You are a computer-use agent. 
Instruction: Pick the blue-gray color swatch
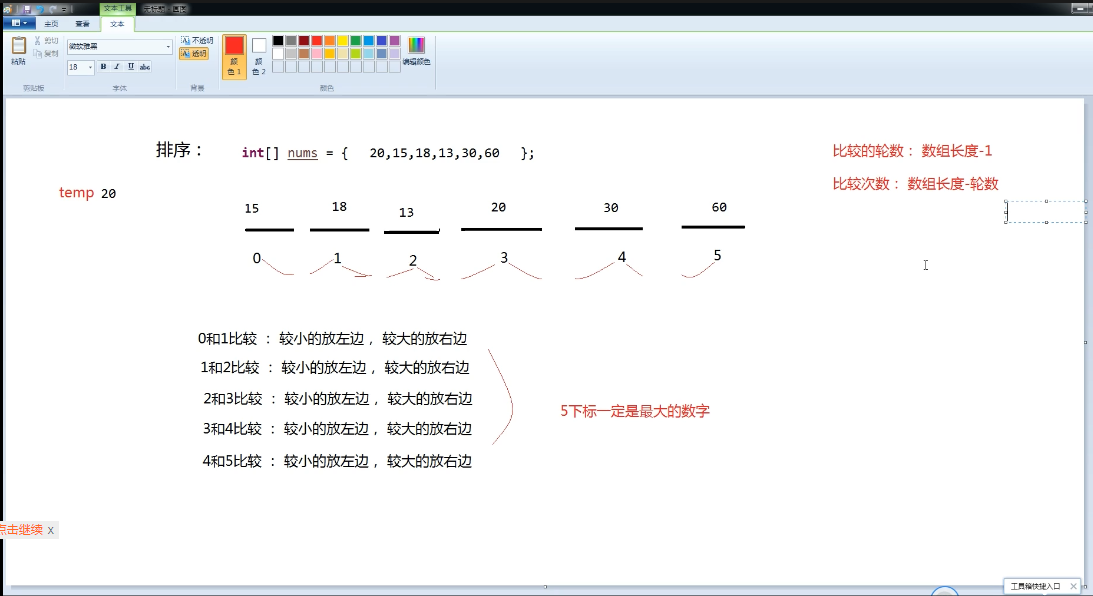pyautogui.click(x=382, y=54)
